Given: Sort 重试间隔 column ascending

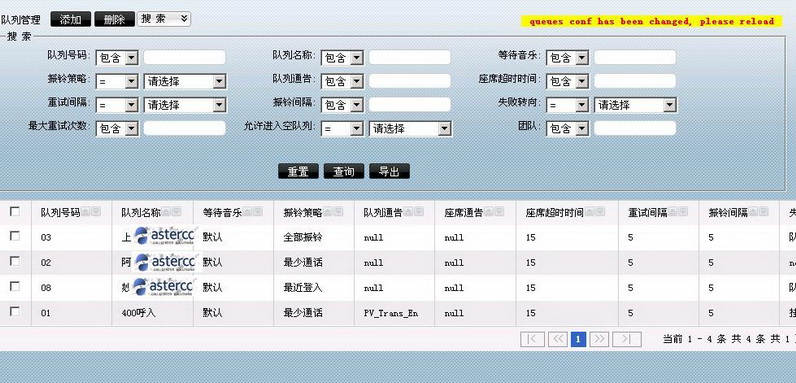Looking at the screenshot, I should click(x=673, y=211).
